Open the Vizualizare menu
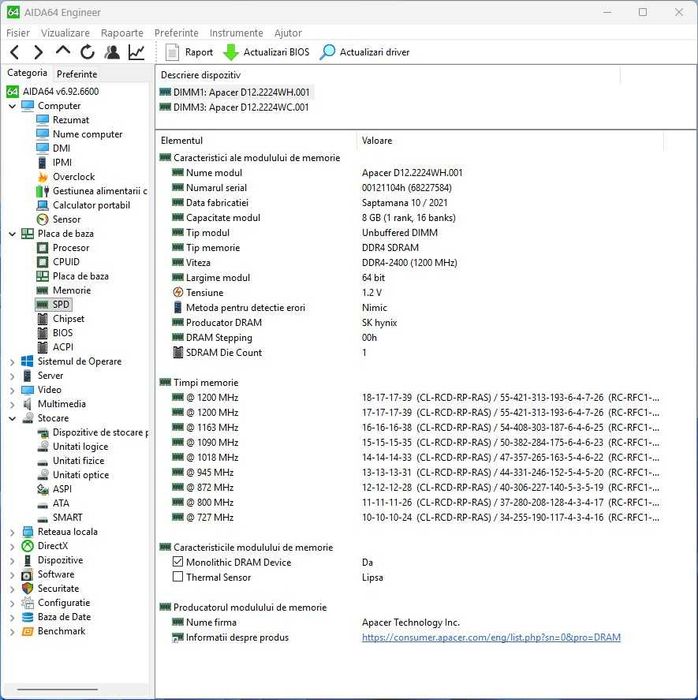The width and height of the screenshot is (698, 700). (65, 33)
